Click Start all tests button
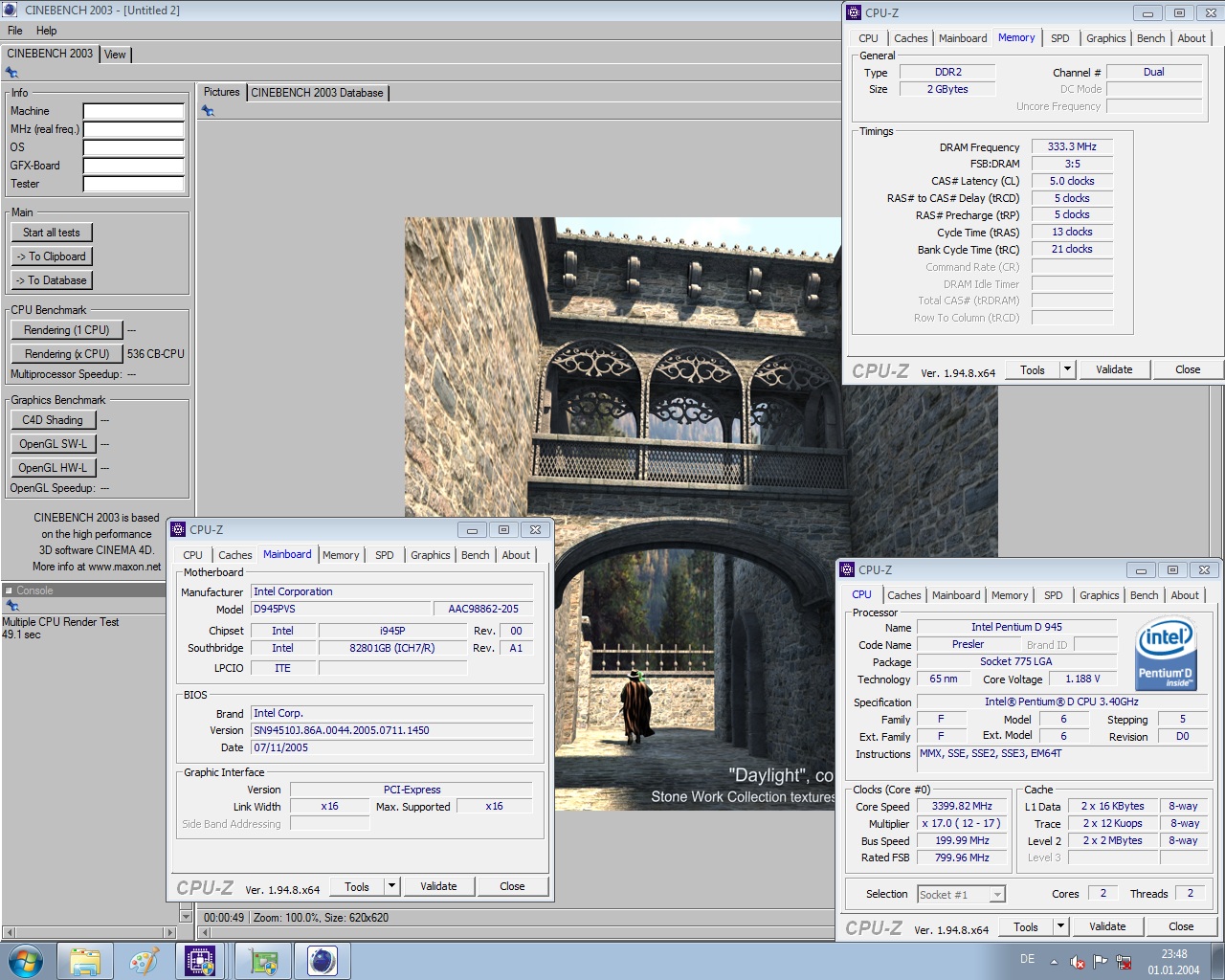Viewport: 1225px width, 980px height. coord(52,233)
